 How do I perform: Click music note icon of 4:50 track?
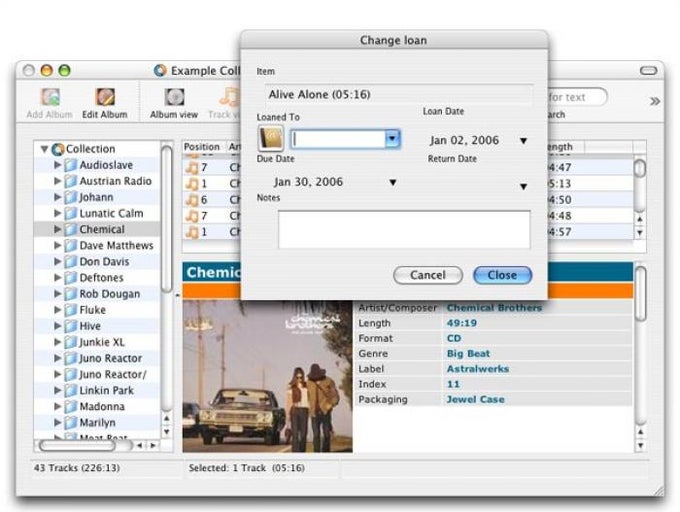191,200
